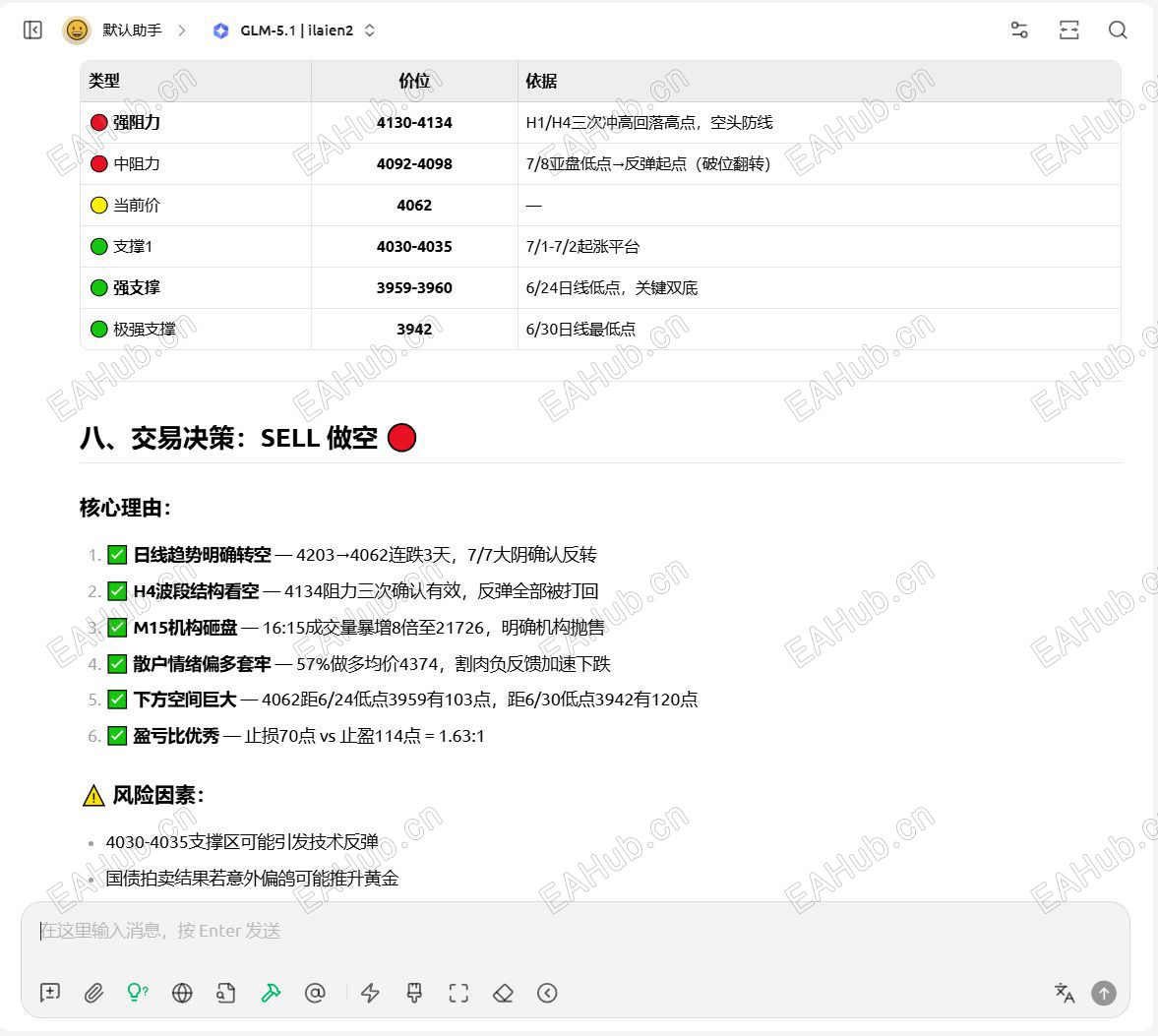The height and width of the screenshot is (1036, 1158).
Task: Focus the message input field
Action: (575, 931)
